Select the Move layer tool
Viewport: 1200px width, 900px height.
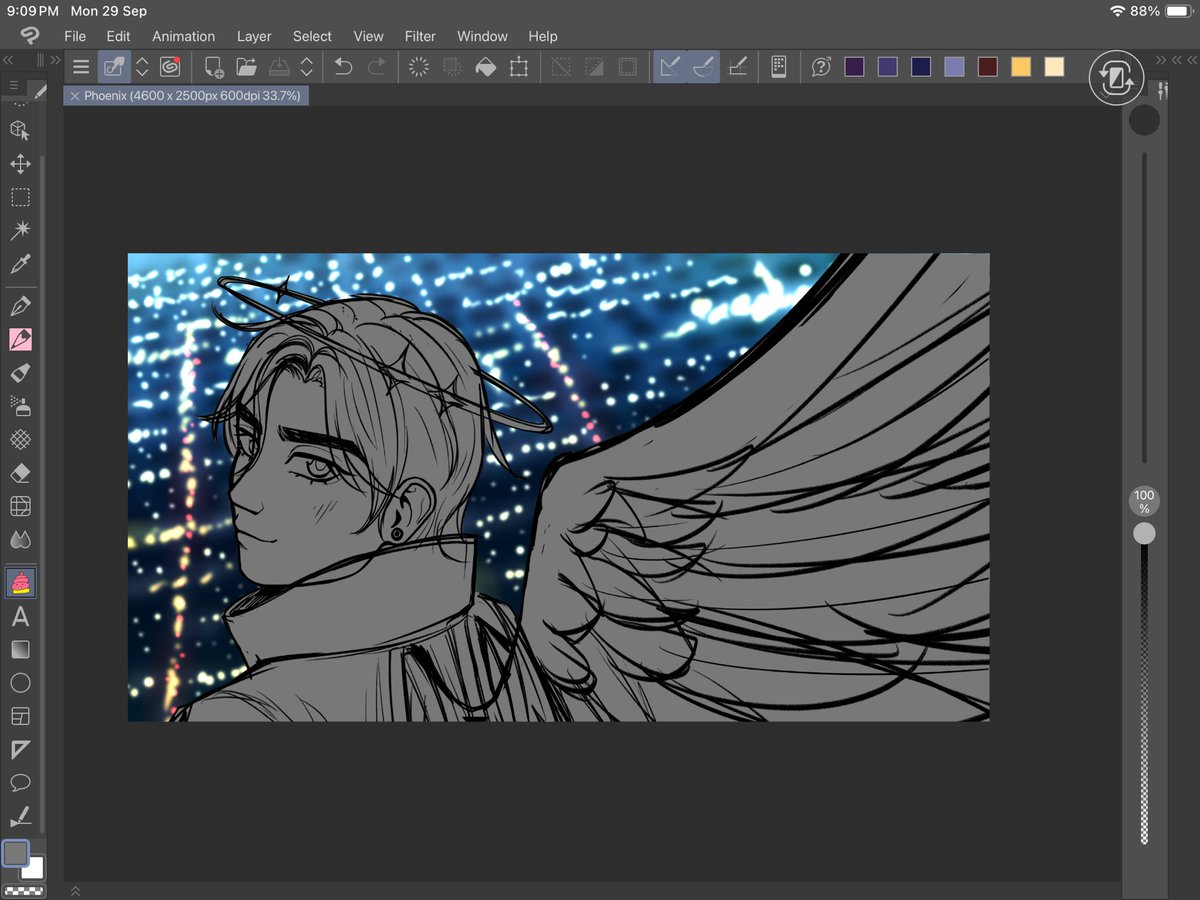point(20,164)
